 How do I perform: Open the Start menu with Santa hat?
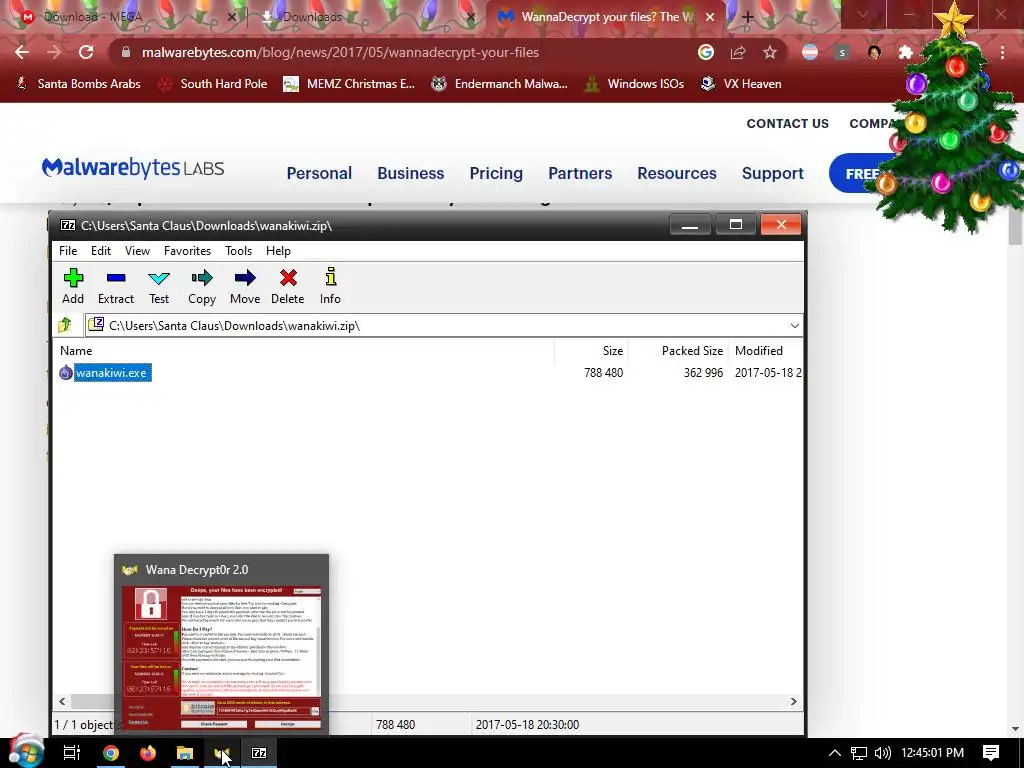(x=25, y=752)
